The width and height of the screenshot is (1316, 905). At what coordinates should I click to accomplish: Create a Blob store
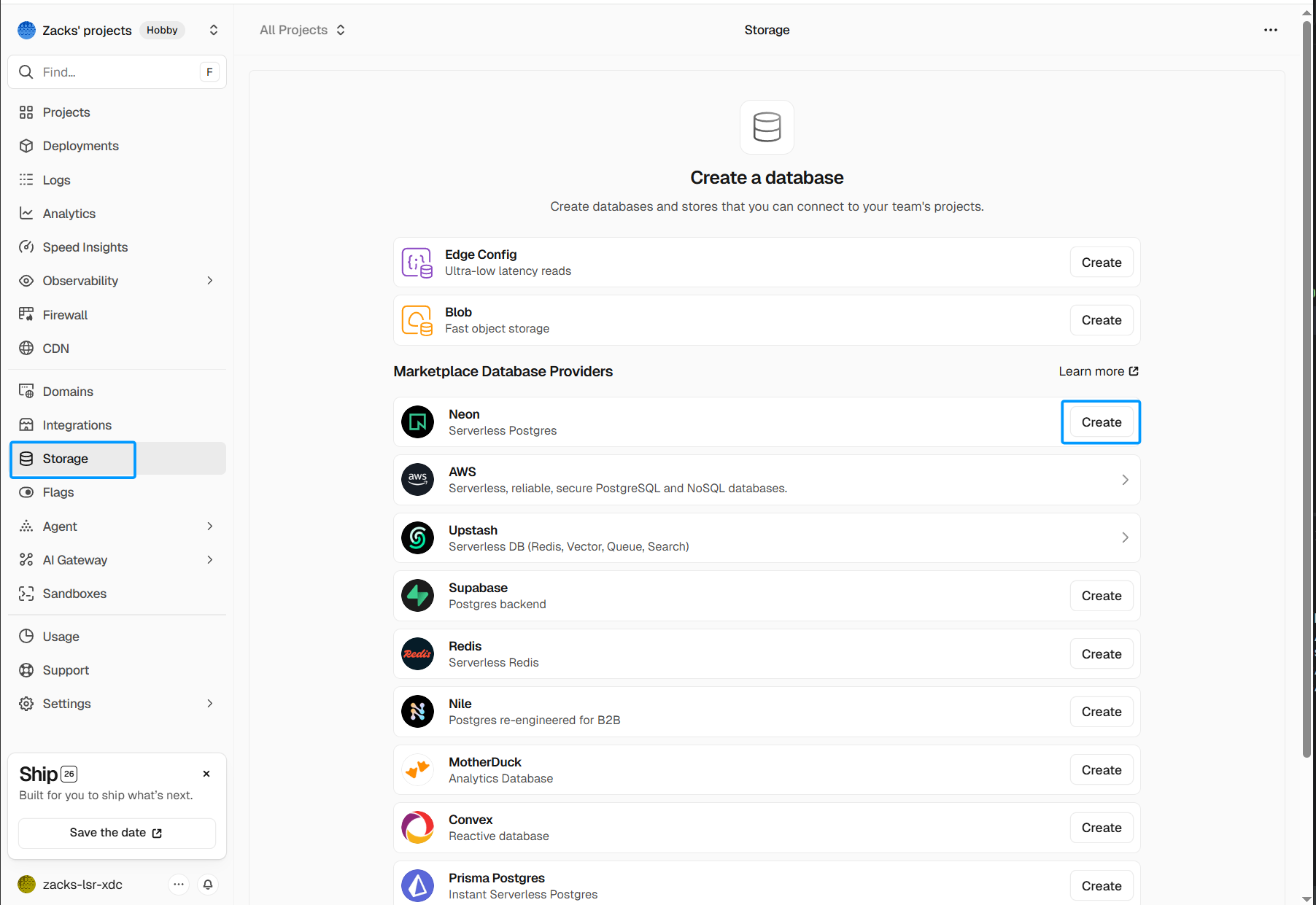point(1102,320)
